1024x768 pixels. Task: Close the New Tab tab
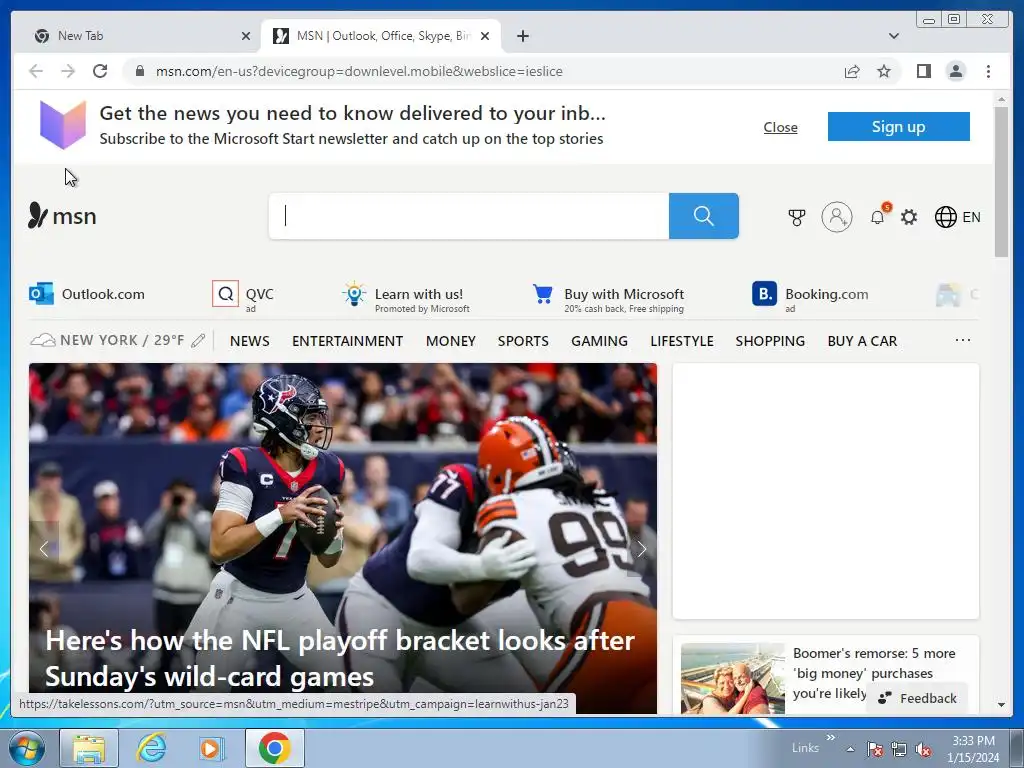(246, 36)
